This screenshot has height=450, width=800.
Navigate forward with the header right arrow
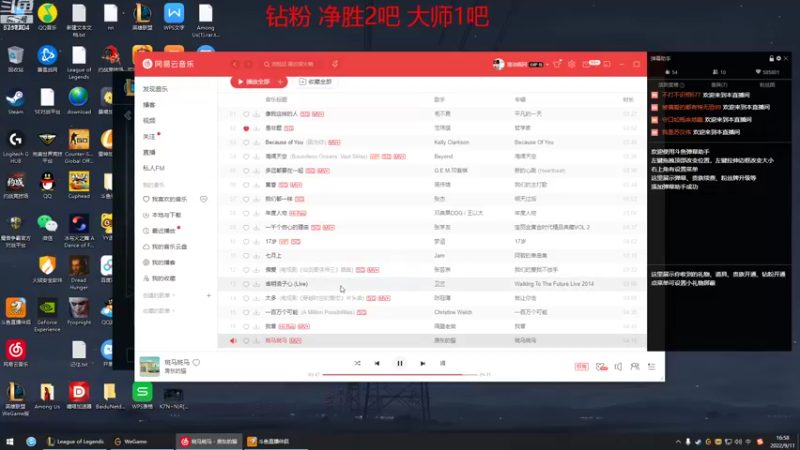[x=248, y=64]
